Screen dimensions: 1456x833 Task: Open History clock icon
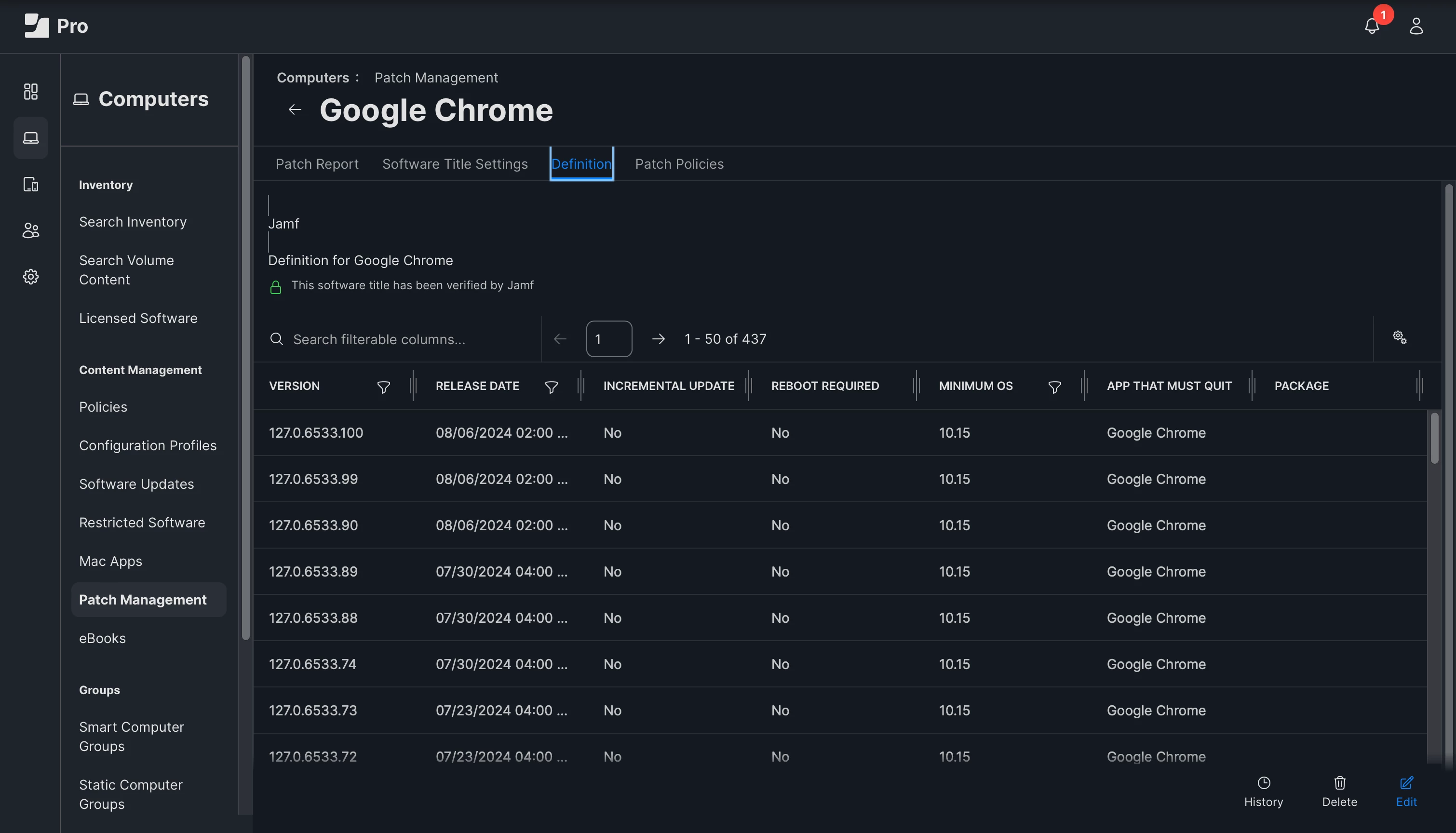(x=1263, y=783)
